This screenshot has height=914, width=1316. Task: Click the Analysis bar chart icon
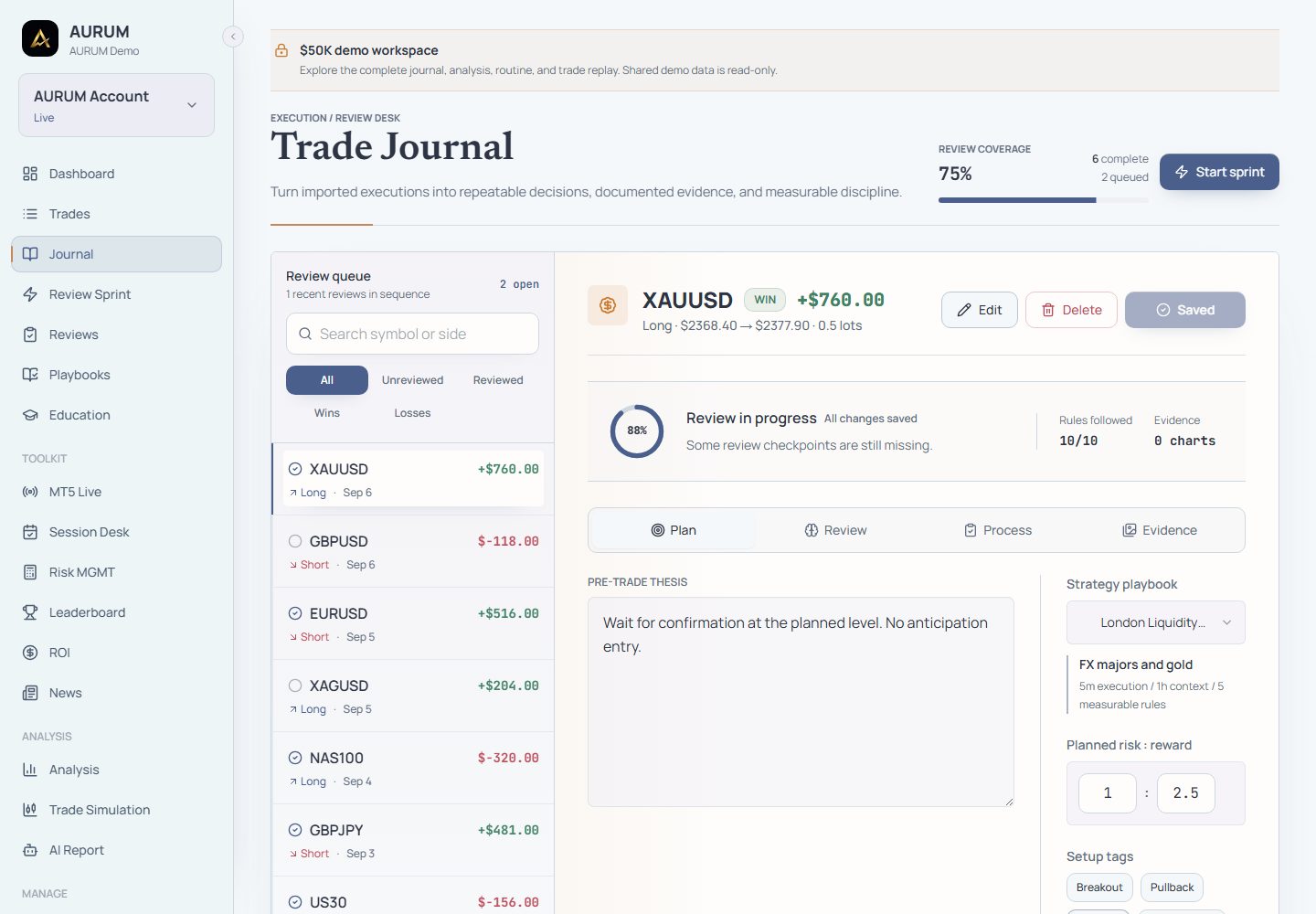click(30, 770)
